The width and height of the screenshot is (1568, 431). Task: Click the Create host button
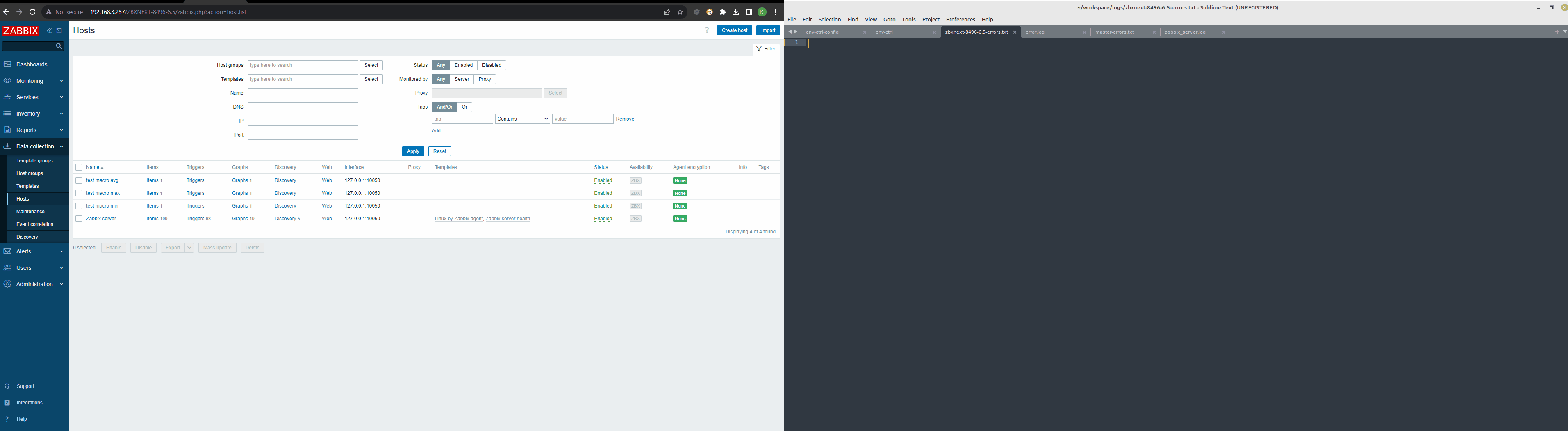tap(734, 30)
